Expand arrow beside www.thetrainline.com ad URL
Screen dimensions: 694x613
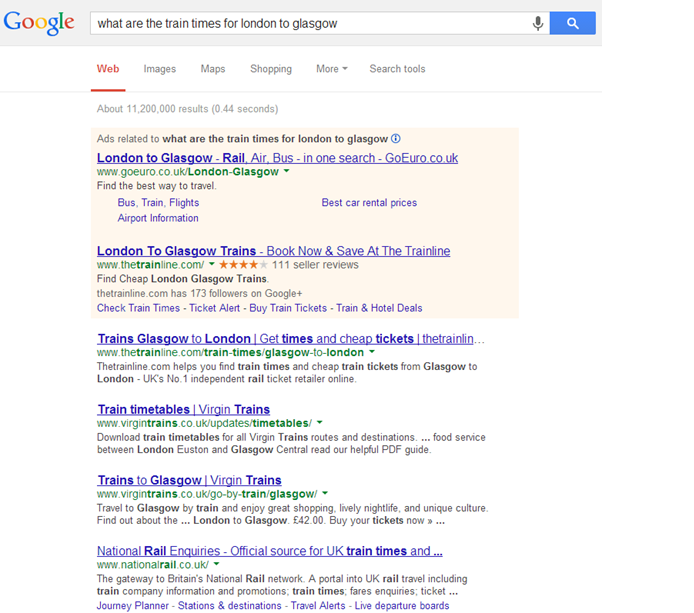click(212, 264)
